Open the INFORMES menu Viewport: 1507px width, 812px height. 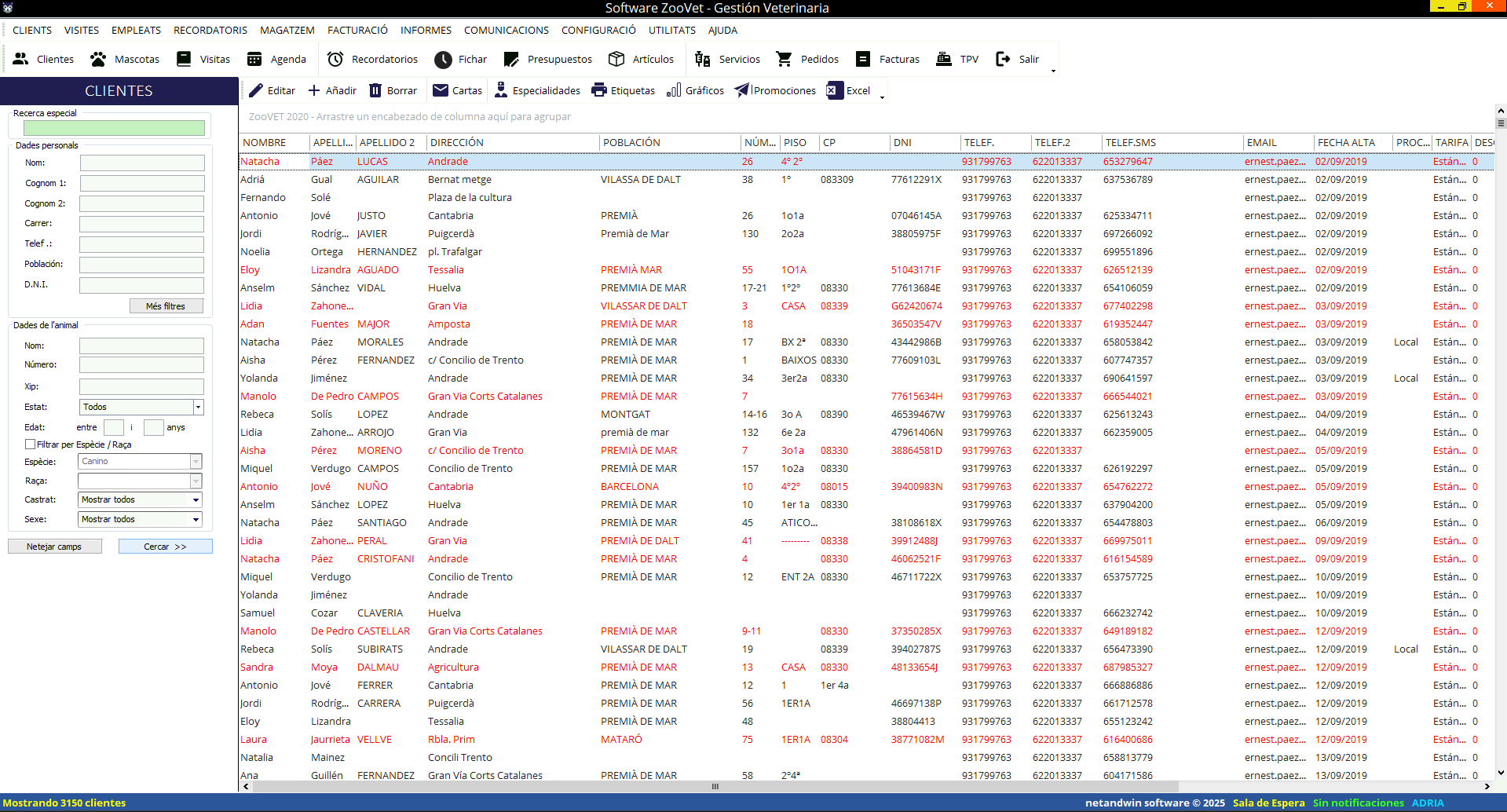click(426, 30)
